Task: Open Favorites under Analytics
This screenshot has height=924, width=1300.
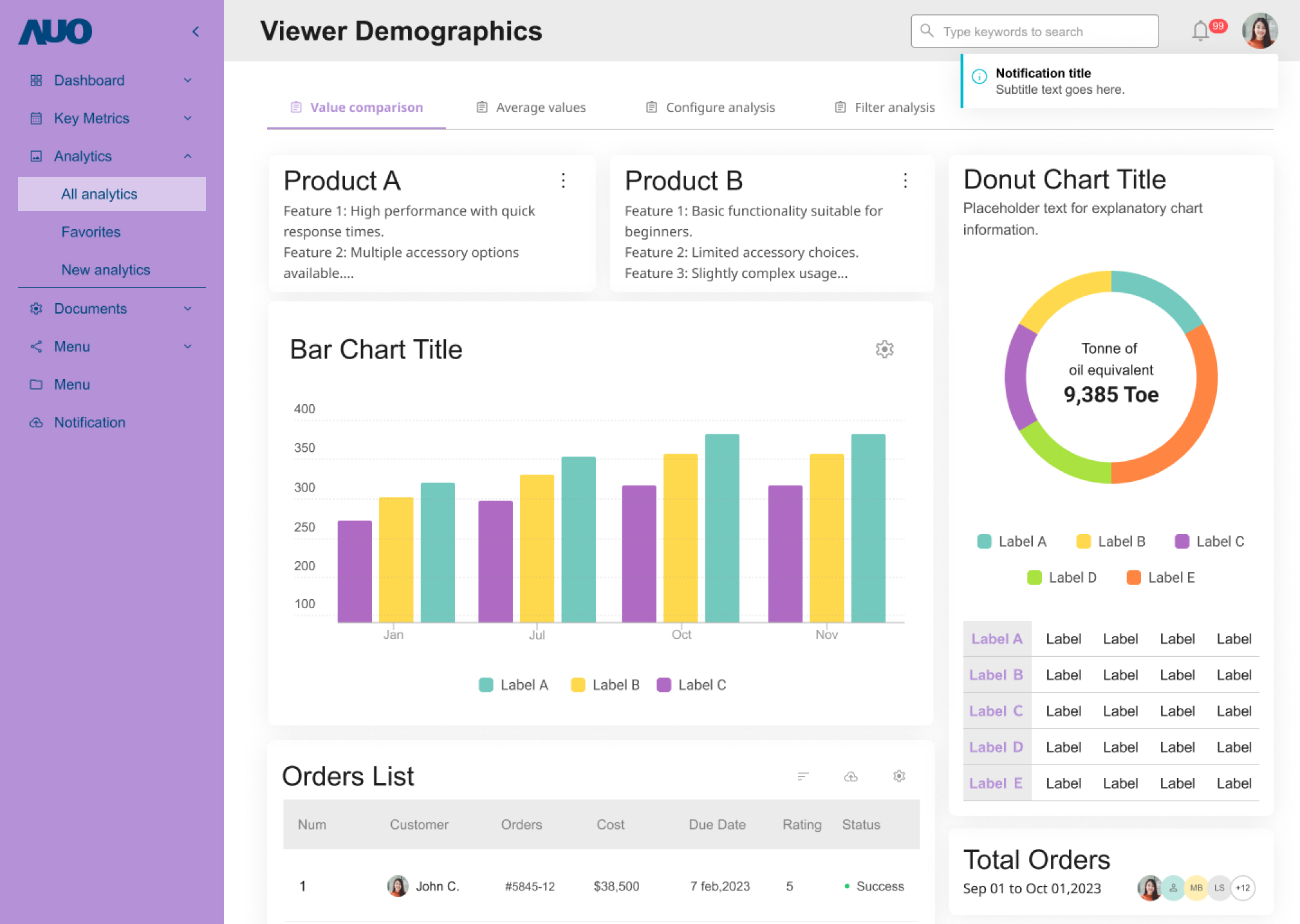Action: click(x=91, y=232)
